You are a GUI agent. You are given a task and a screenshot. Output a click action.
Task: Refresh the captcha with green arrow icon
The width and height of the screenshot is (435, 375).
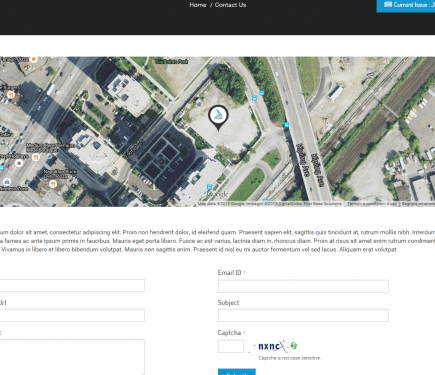click(x=293, y=345)
